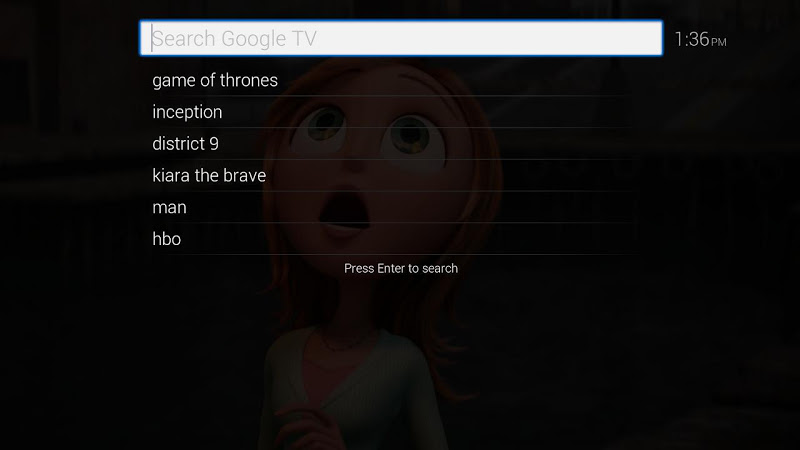The width and height of the screenshot is (800, 450).
Task: Pick the 'district 9' suggestion
Action: pyautogui.click(x=393, y=143)
